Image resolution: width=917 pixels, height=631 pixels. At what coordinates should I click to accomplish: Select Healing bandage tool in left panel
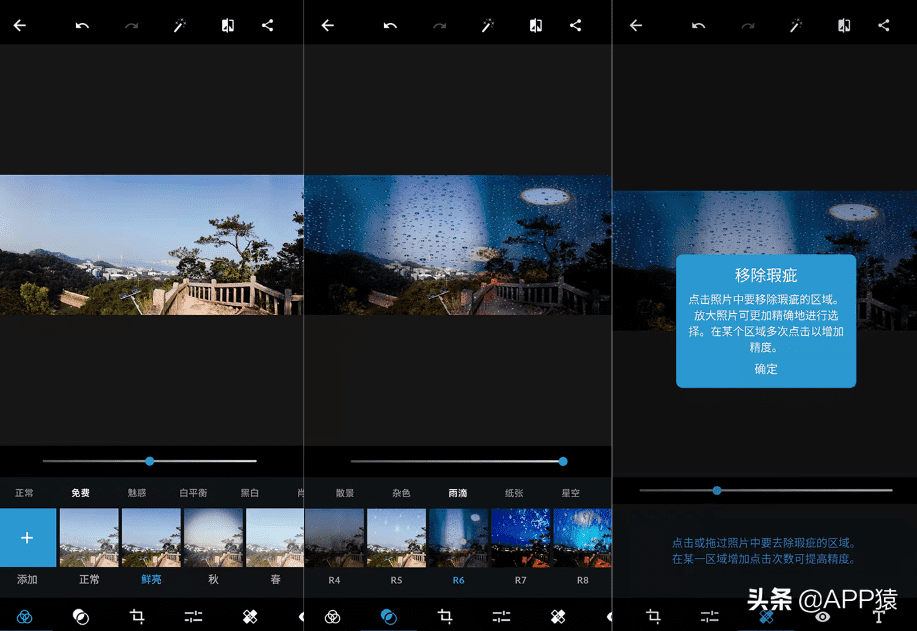pyautogui.click(x=250, y=616)
